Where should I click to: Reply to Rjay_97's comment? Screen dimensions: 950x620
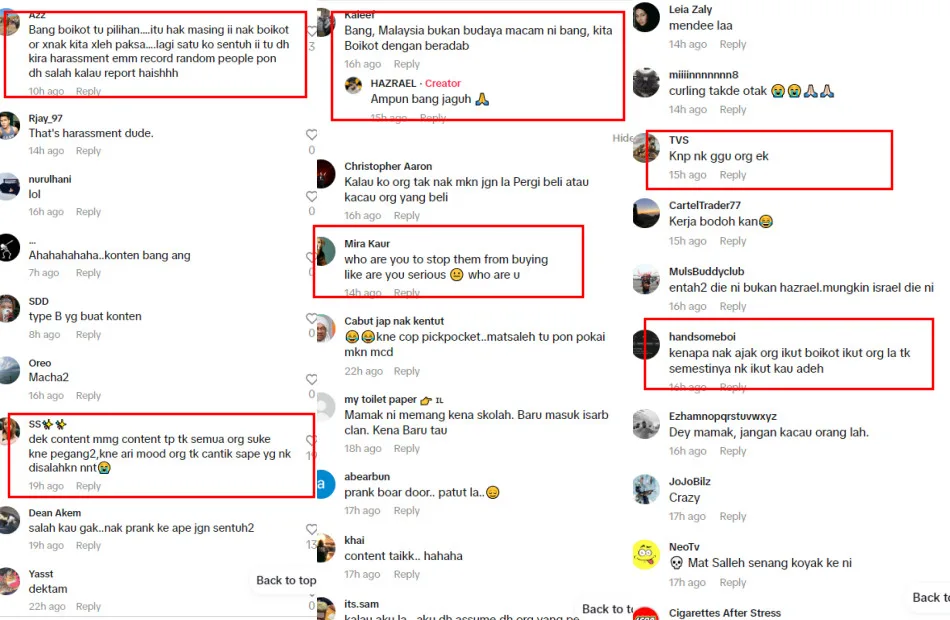pos(88,151)
